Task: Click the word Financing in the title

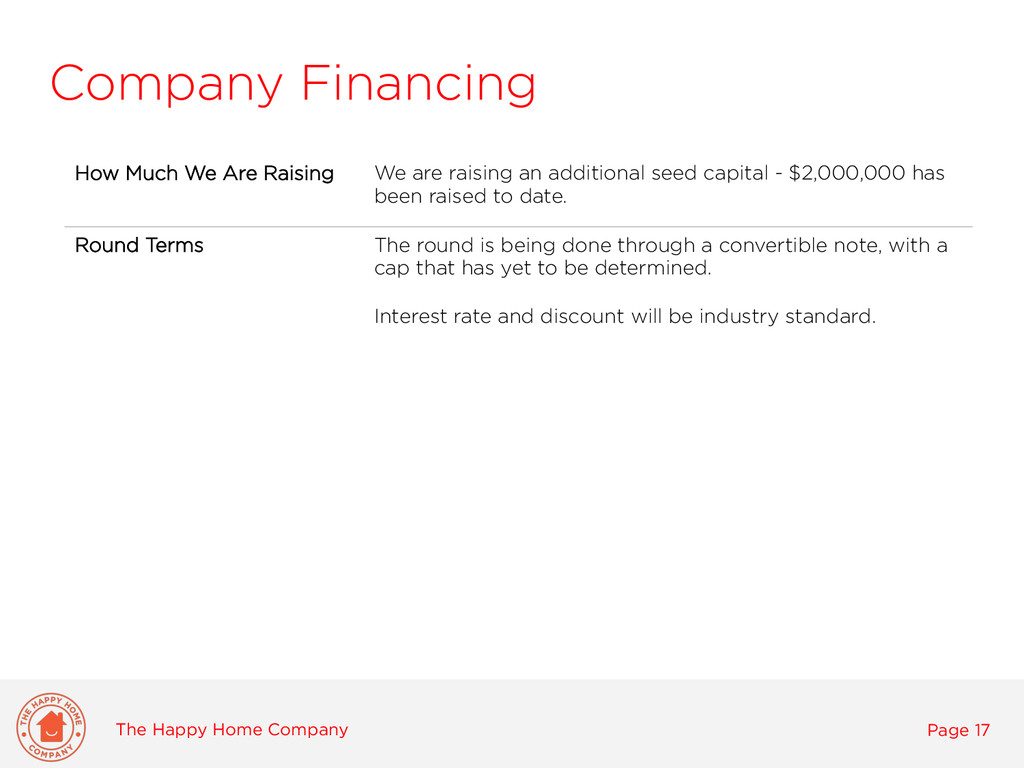Action: tap(419, 84)
